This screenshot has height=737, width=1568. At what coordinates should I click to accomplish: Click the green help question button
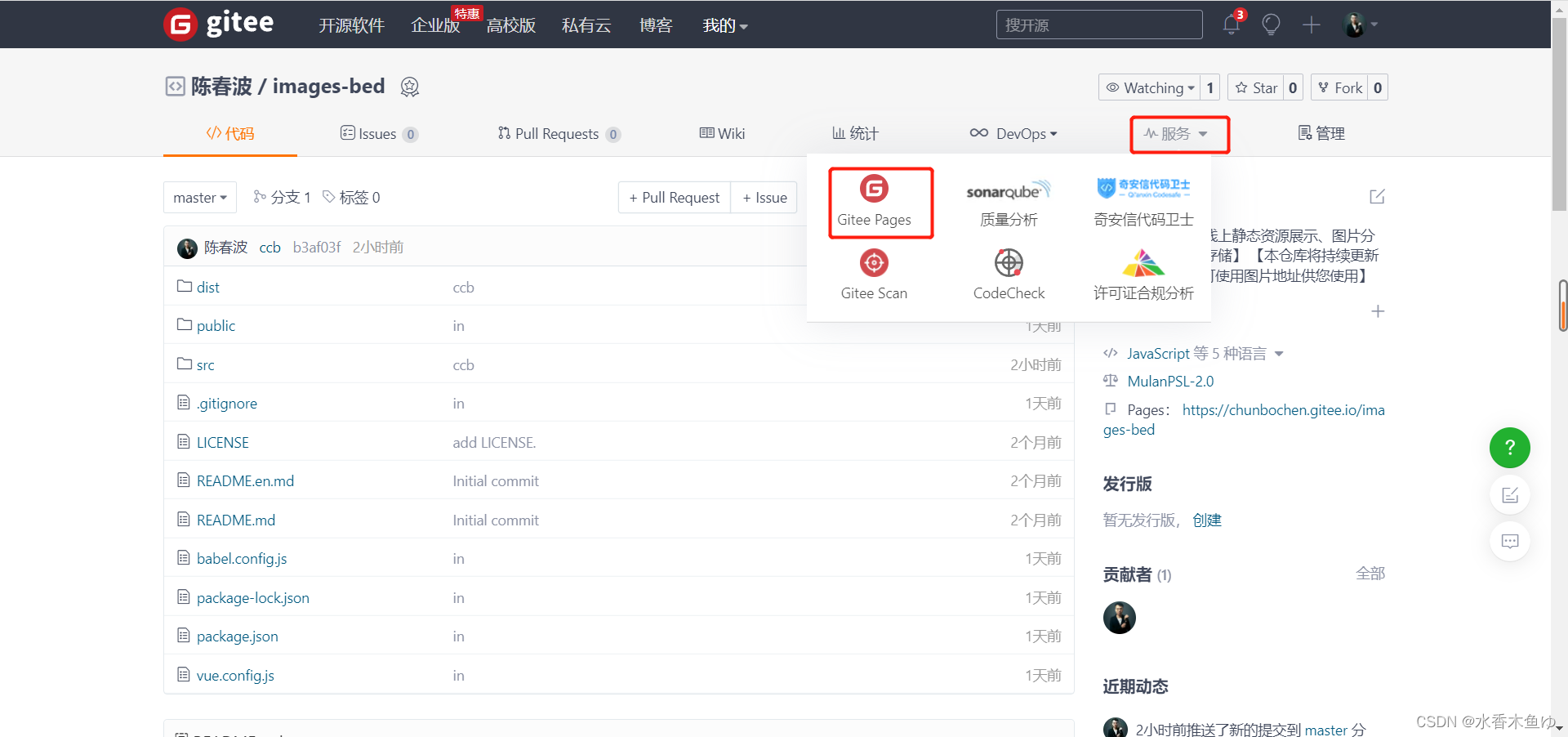(1510, 448)
